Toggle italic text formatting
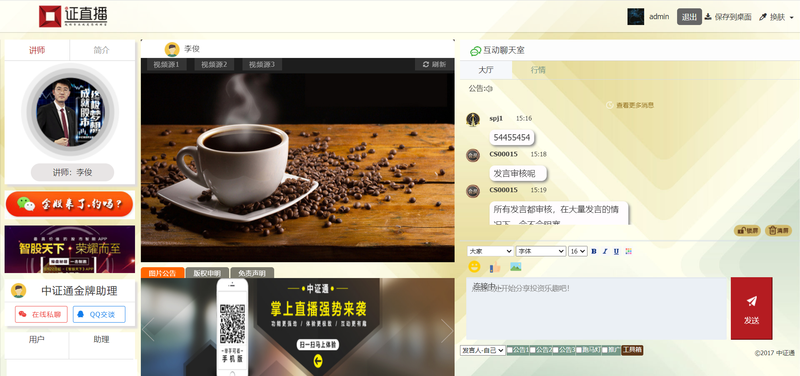 [x=605, y=251]
